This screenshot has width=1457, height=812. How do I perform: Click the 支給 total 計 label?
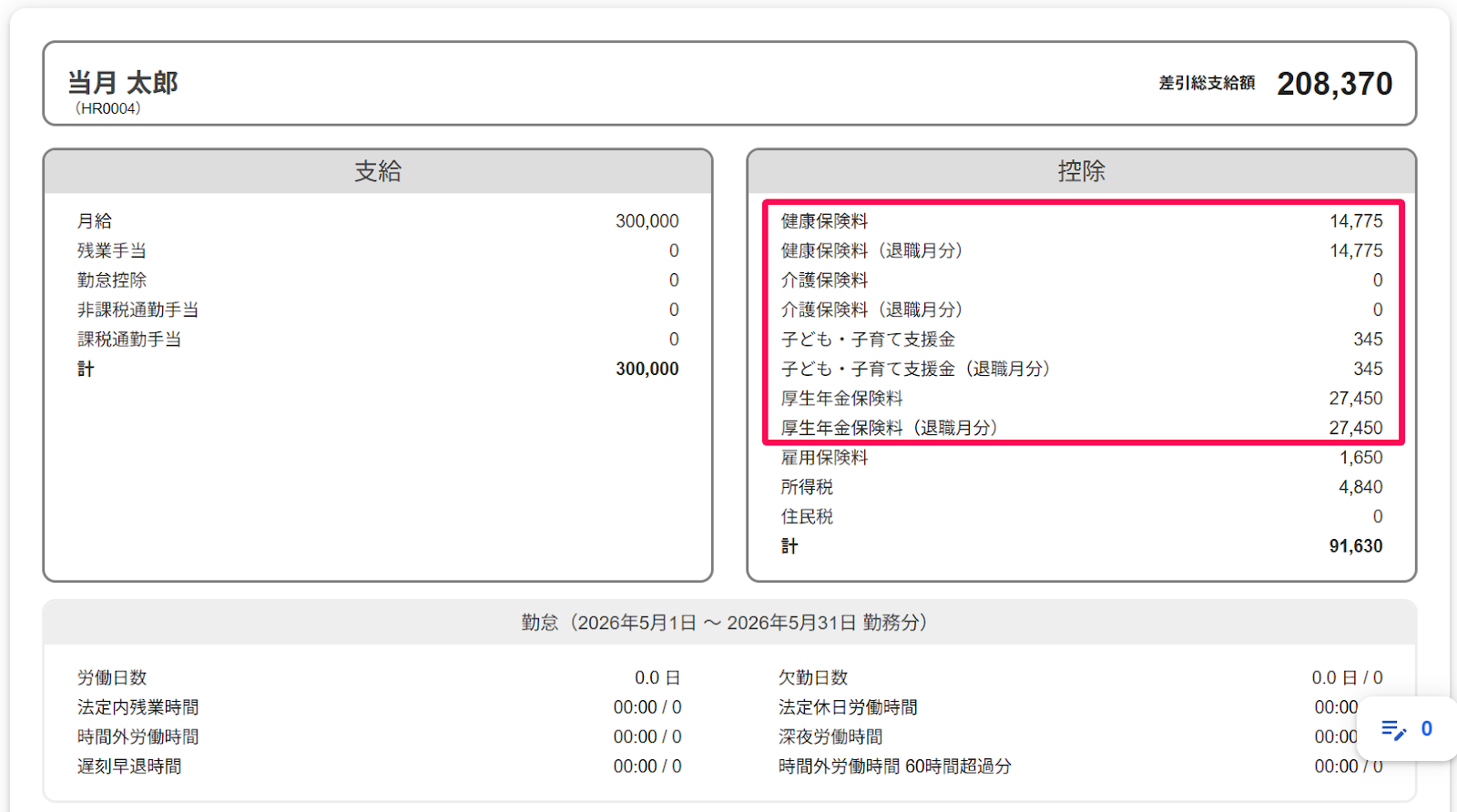point(86,369)
